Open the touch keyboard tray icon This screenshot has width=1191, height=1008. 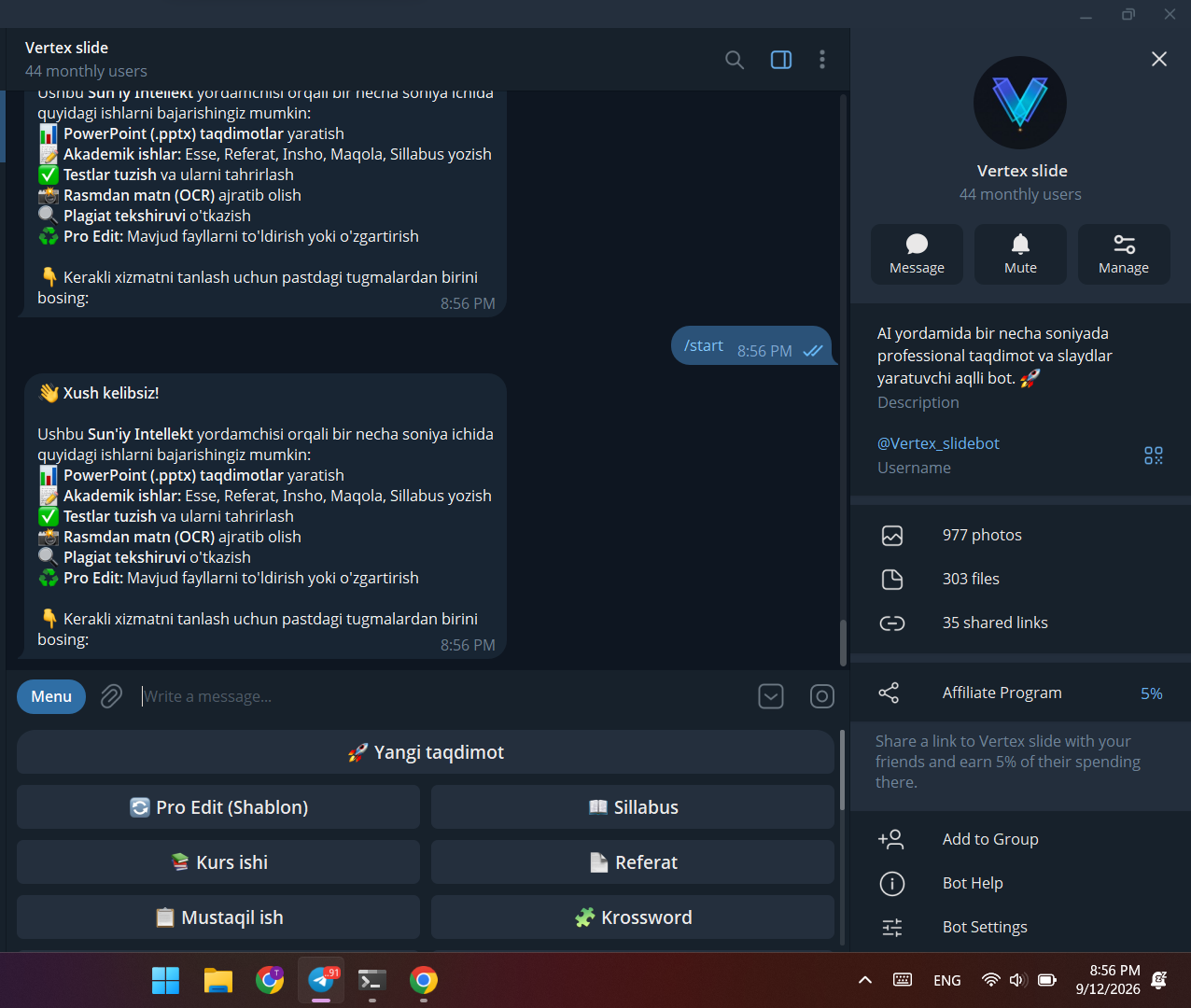903,980
